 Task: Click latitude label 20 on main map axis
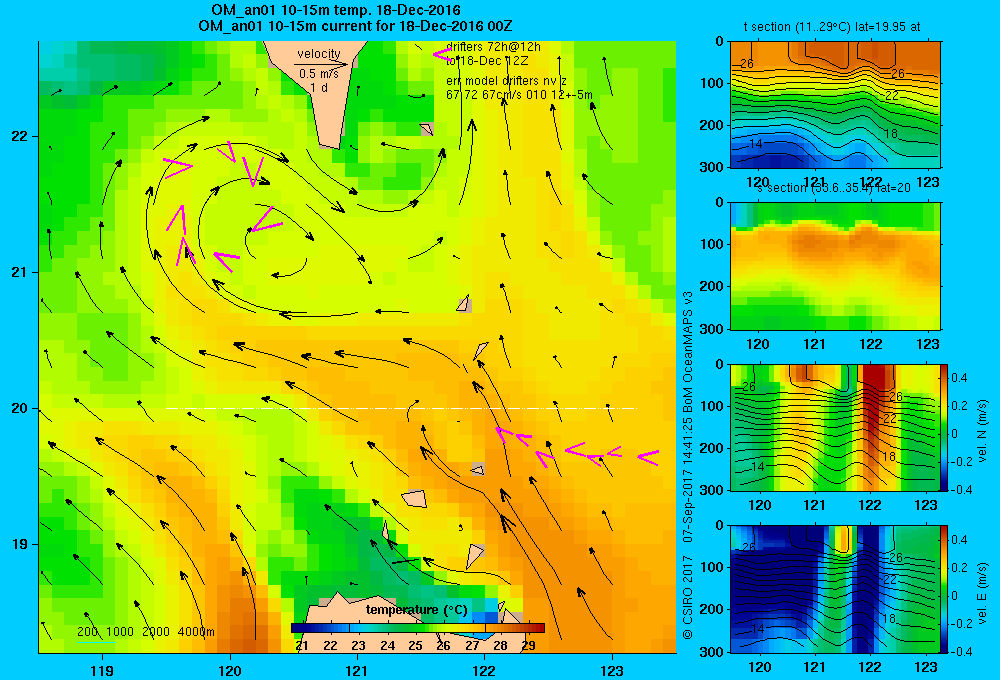pyautogui.click(x=20, y=408)
